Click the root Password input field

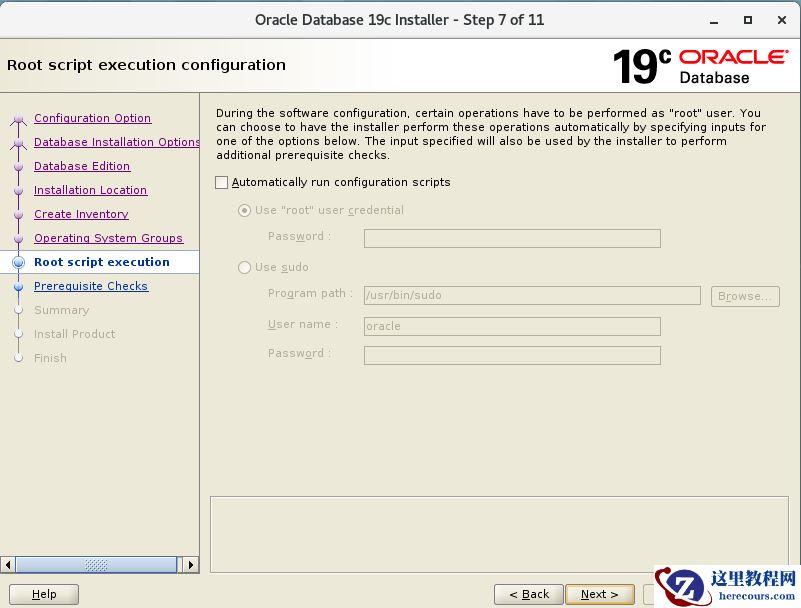pos(512,238)
